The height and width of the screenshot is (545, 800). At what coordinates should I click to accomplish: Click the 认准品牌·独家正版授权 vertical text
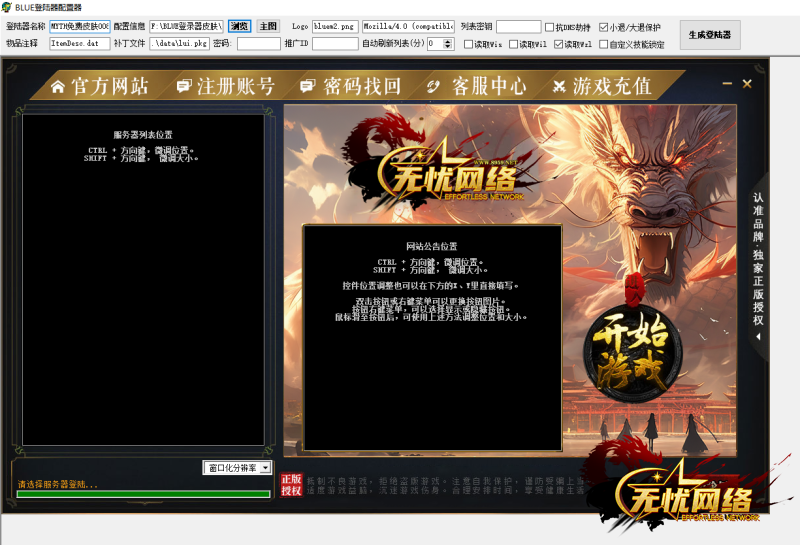click(x=758, y=259)
